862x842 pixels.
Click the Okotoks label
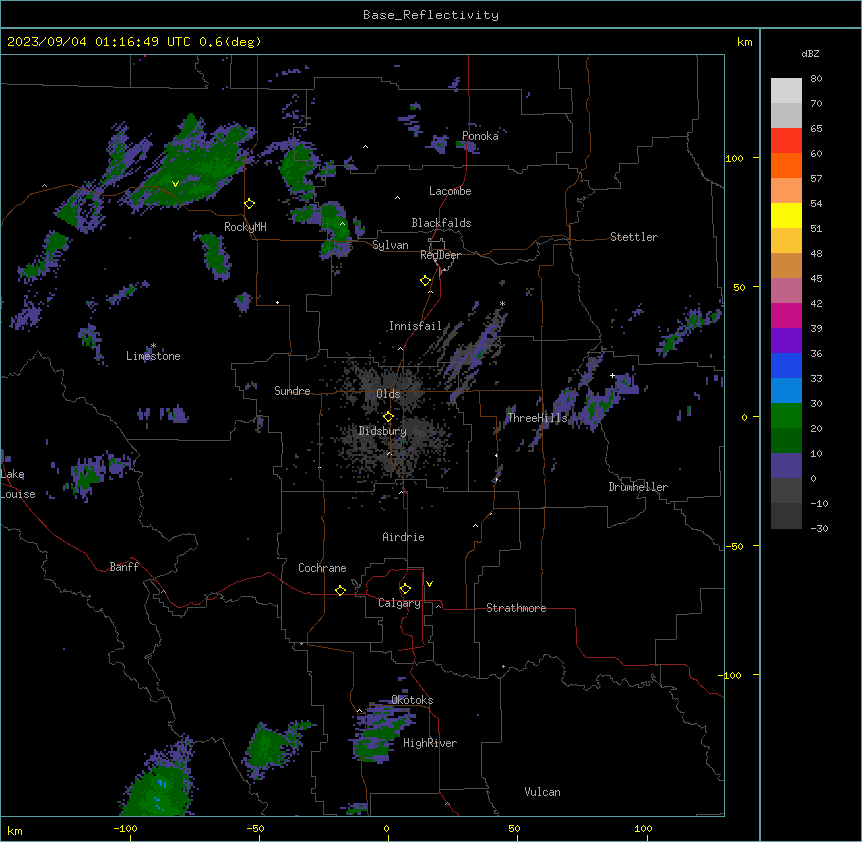412,700
